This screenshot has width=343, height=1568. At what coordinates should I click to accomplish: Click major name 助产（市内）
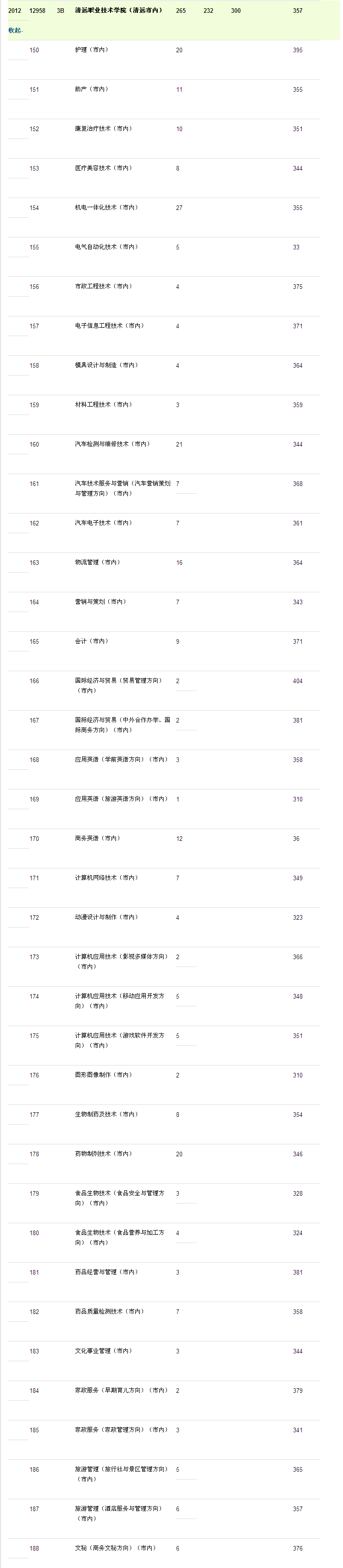click(92, 89)
